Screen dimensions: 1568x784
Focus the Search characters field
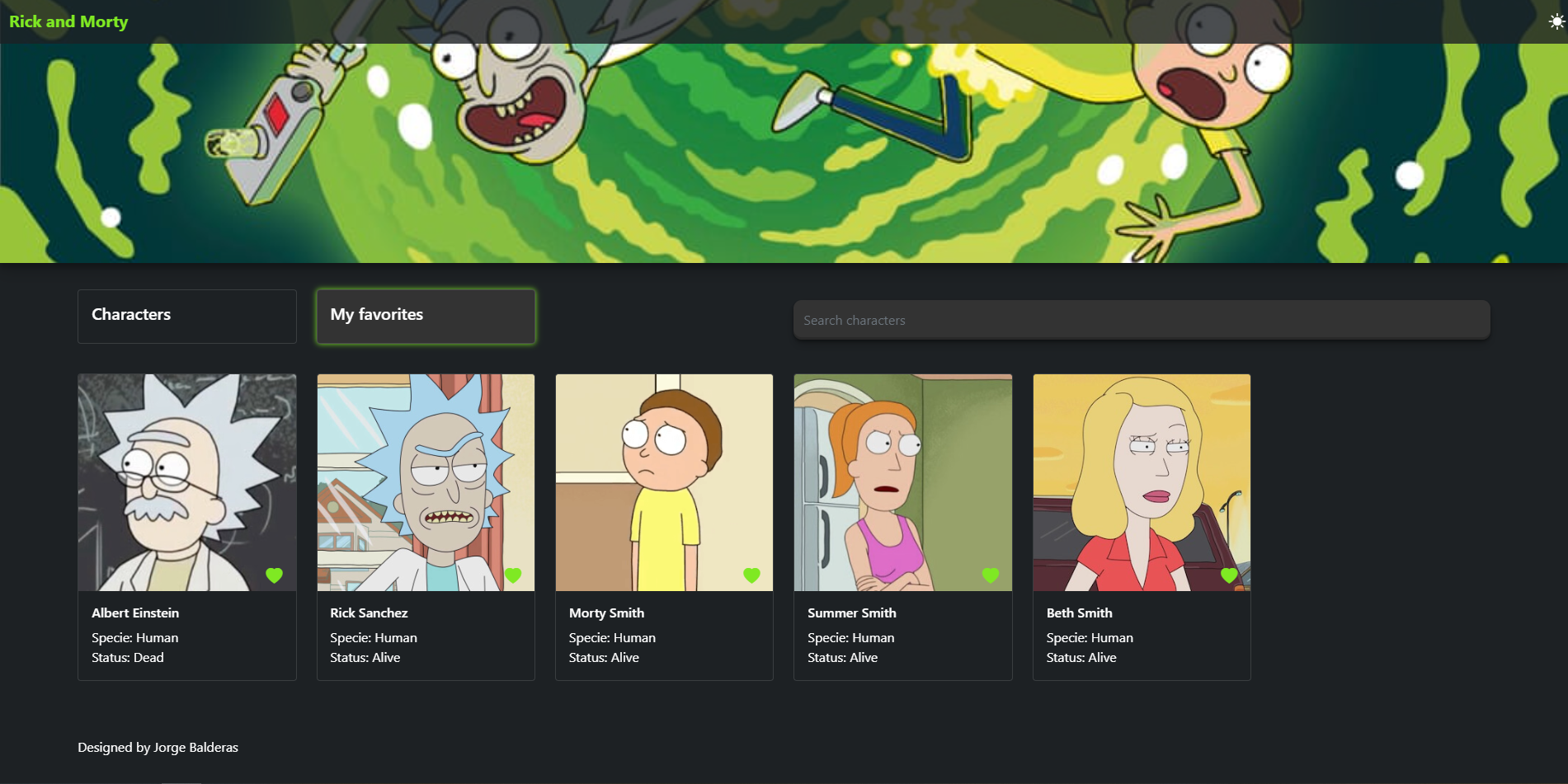[x=1141, y=320]
